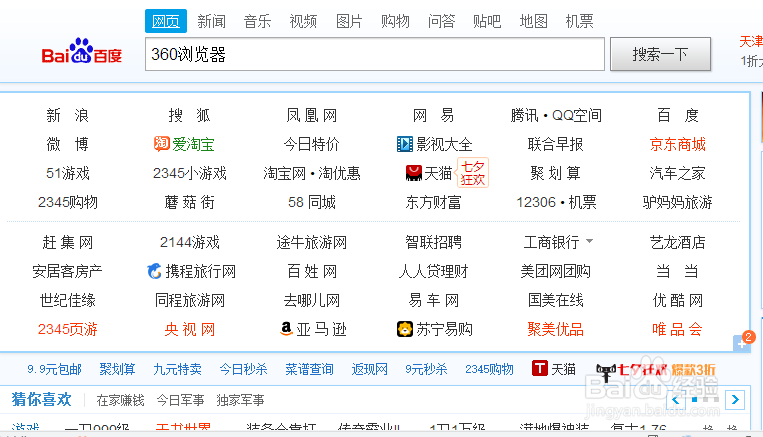
Task: Open the red T 天猫 link in bottom bar
Action: point(554,369)
